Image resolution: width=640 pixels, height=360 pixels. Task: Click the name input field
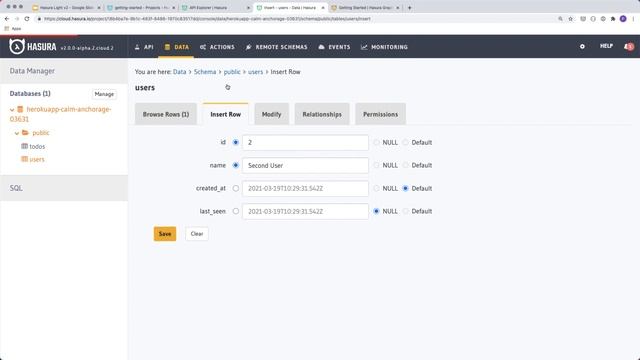coord(305,165)
